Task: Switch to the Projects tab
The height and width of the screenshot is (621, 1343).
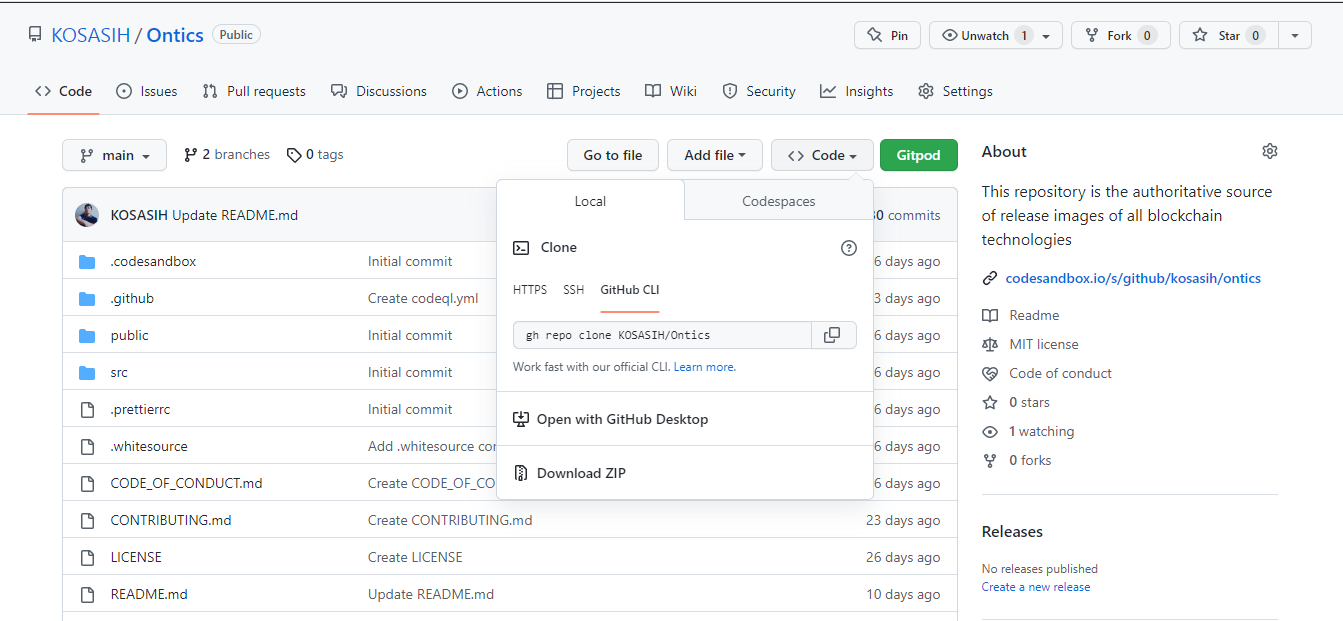Action: point(584,91)
